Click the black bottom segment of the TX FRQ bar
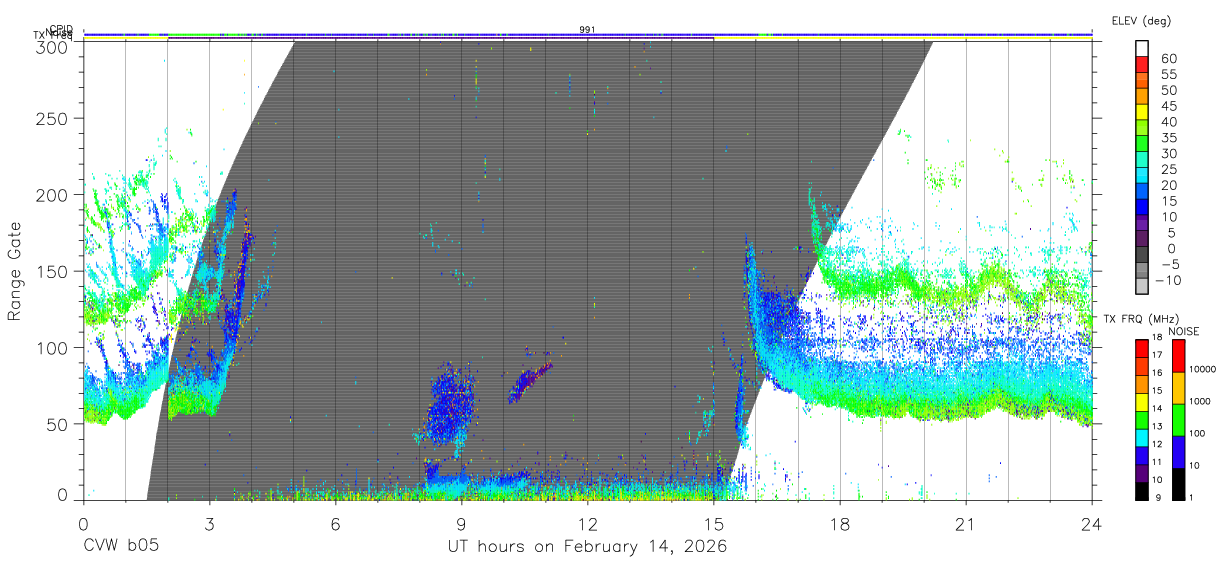Viewport: 1228px width, 567px height. (x=1141, y=489)
